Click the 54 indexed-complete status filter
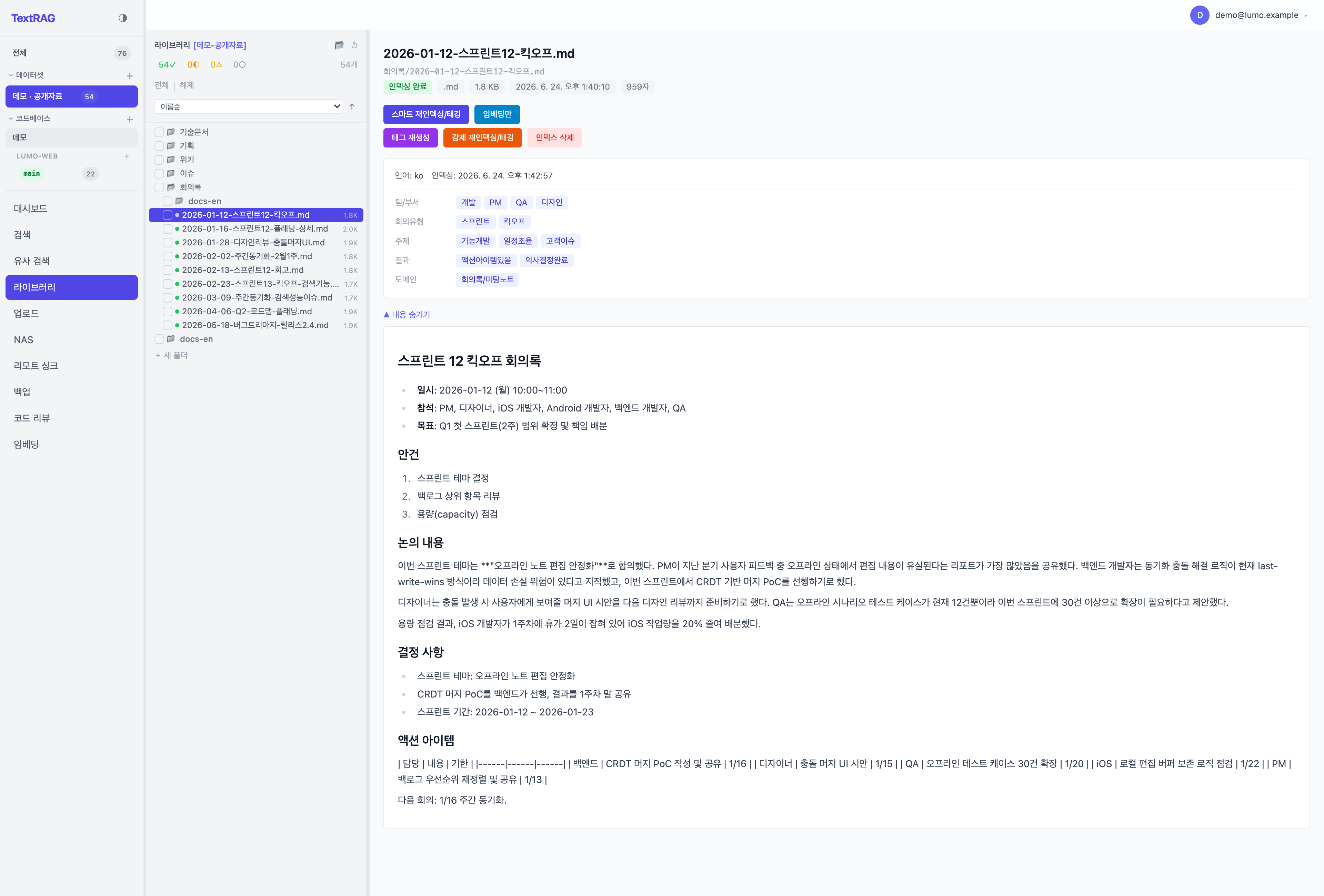The width and height of the screenshot is (1324, 896). point(167,65)
